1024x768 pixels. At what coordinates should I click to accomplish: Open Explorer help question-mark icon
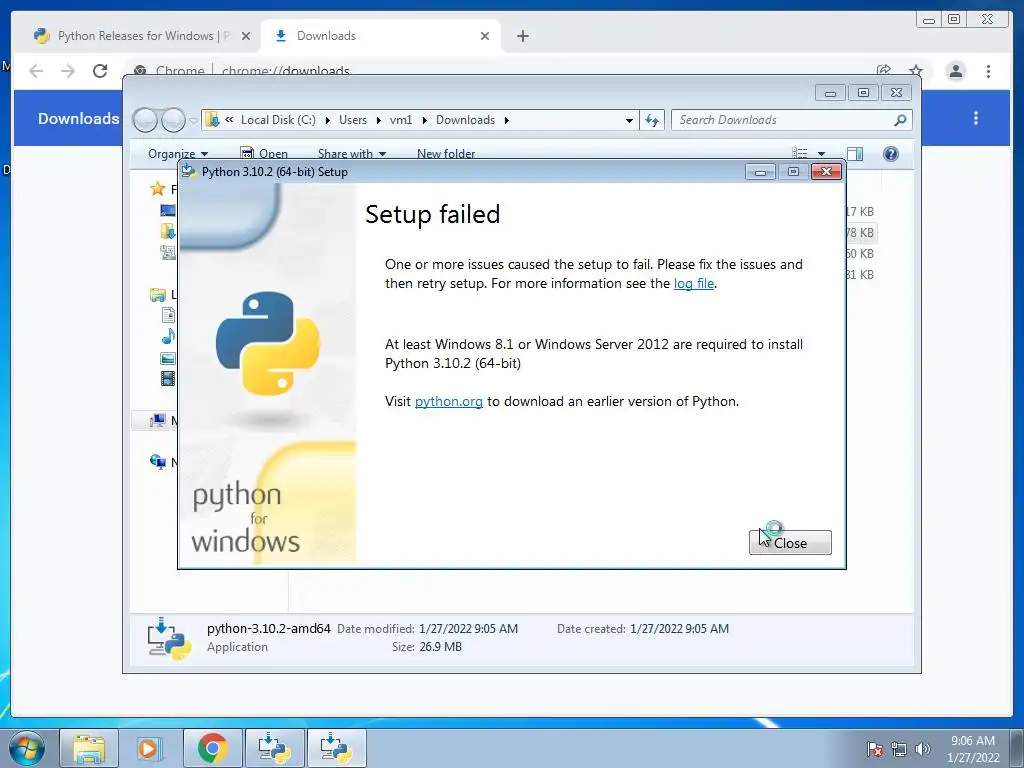pos(890,153)
